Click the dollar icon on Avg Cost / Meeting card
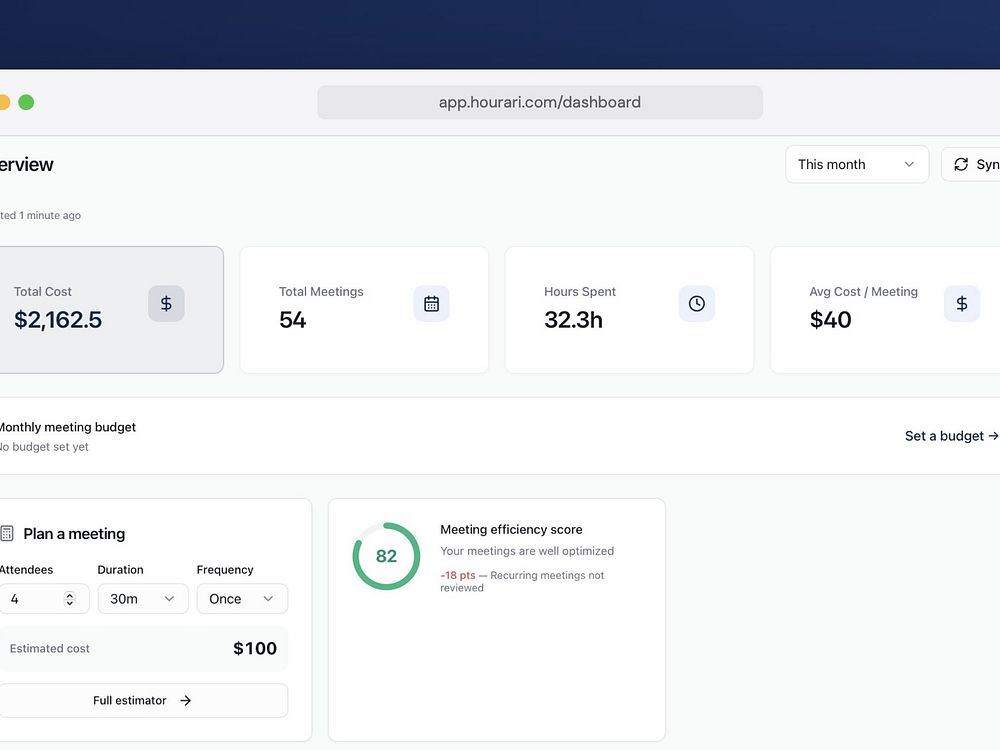 pos(962,304)
